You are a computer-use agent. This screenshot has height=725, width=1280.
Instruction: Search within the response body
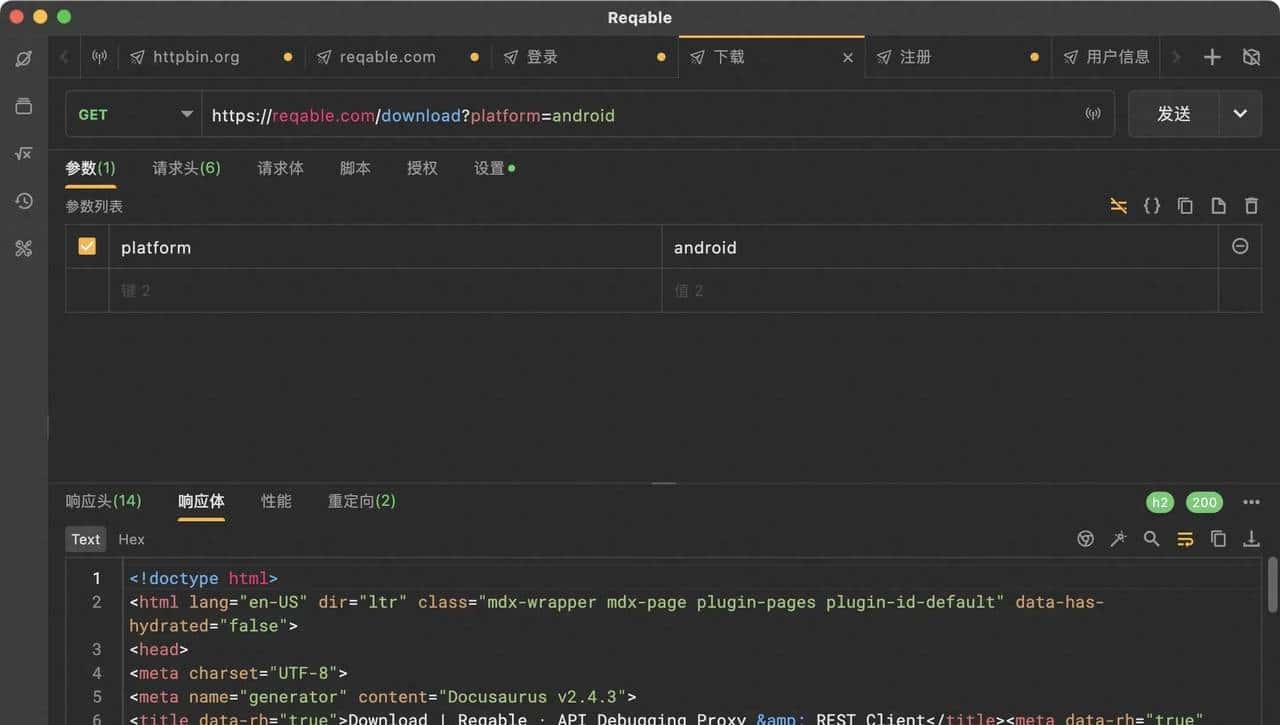pos(1152,539)
